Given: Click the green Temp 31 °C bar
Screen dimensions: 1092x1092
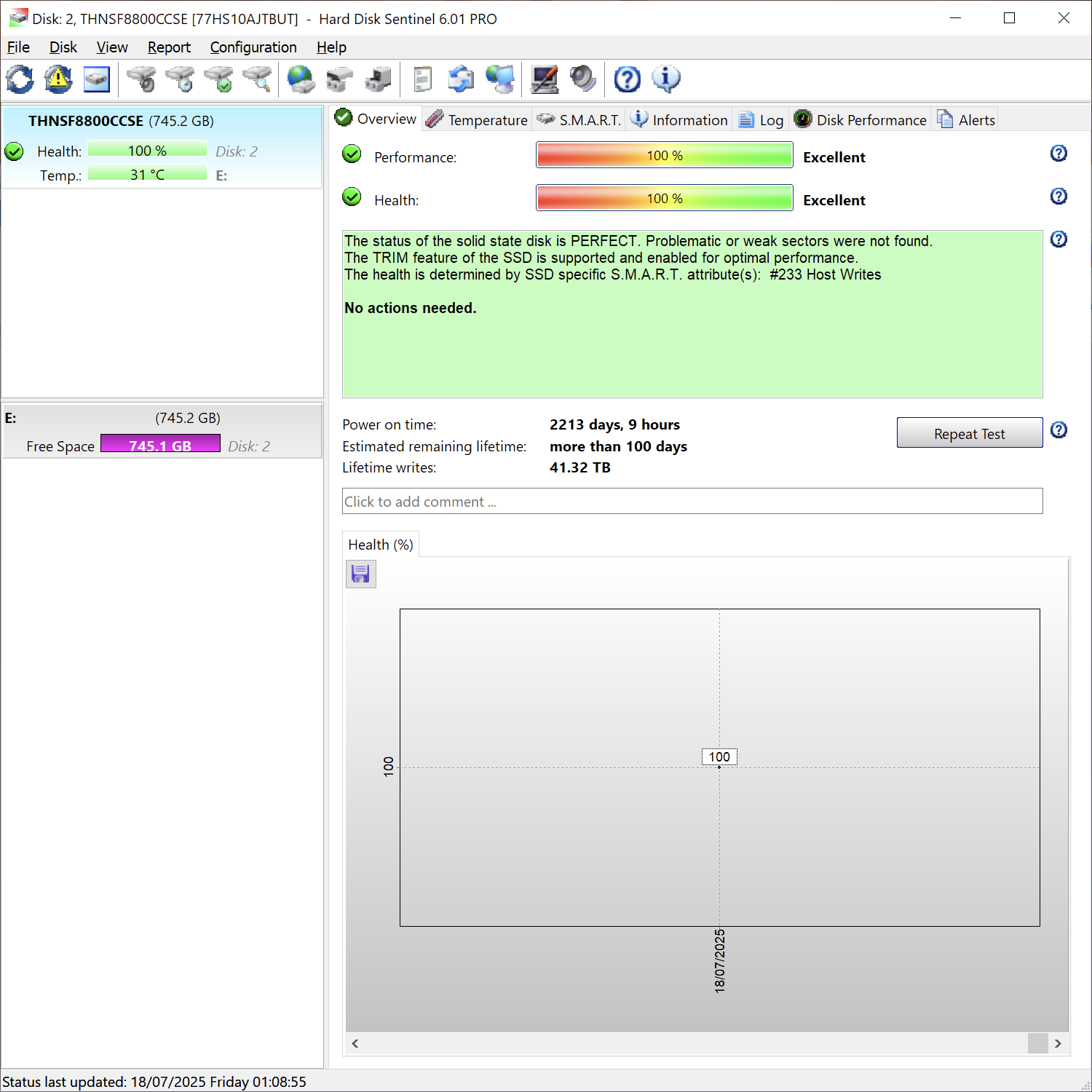Looking at the screenshot, I should (147, 173).
